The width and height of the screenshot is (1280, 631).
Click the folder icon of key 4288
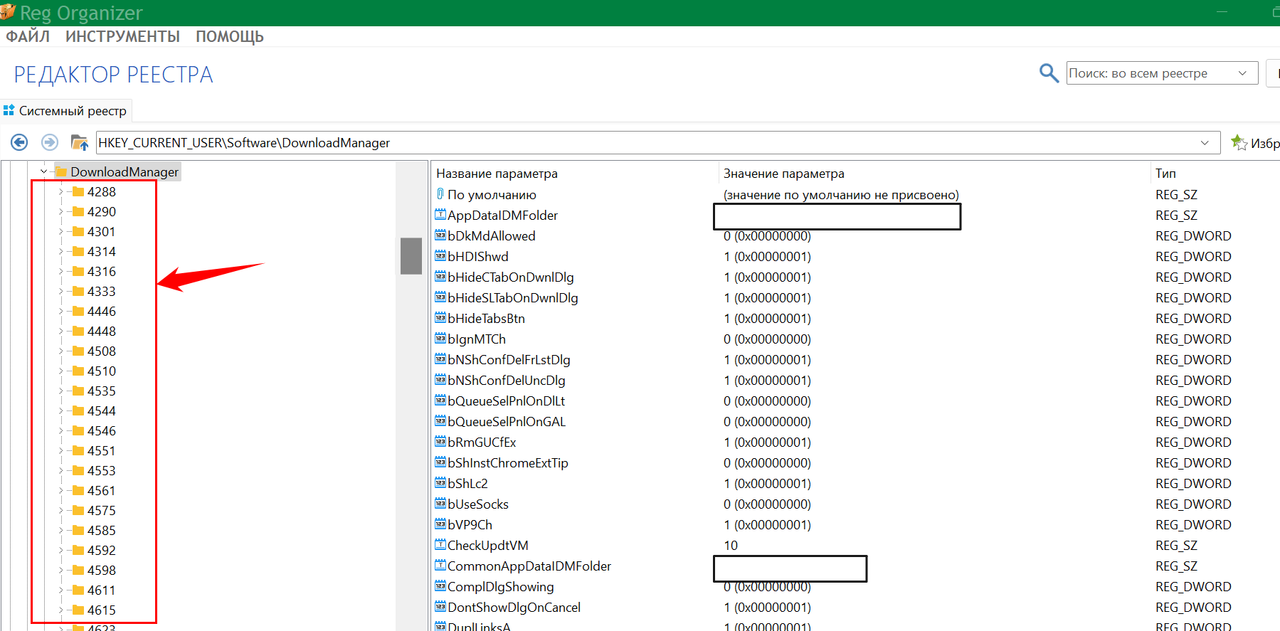pos(78,192)
